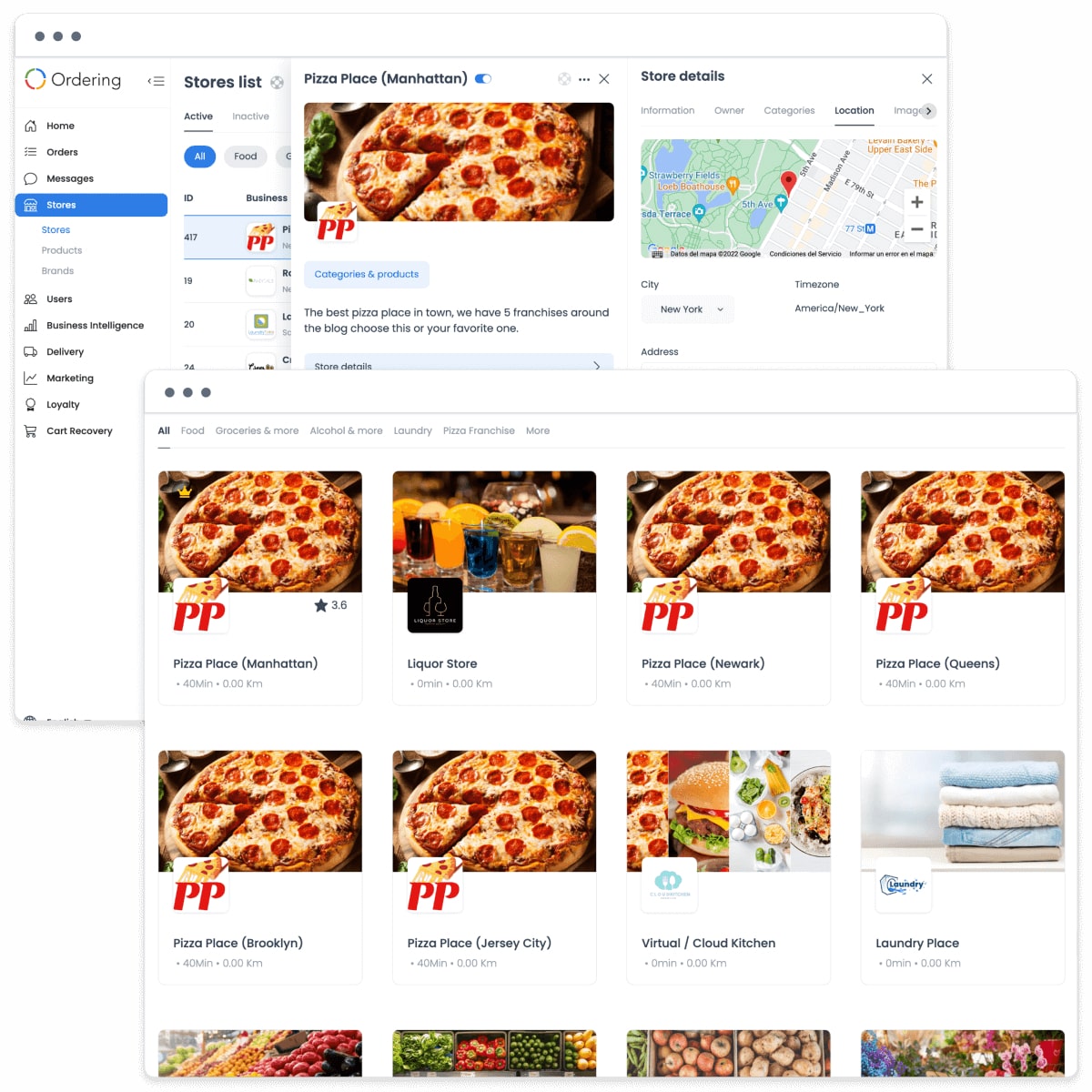
Task: Click the round icon beside the three-dot menu
Action: (564, 79)
